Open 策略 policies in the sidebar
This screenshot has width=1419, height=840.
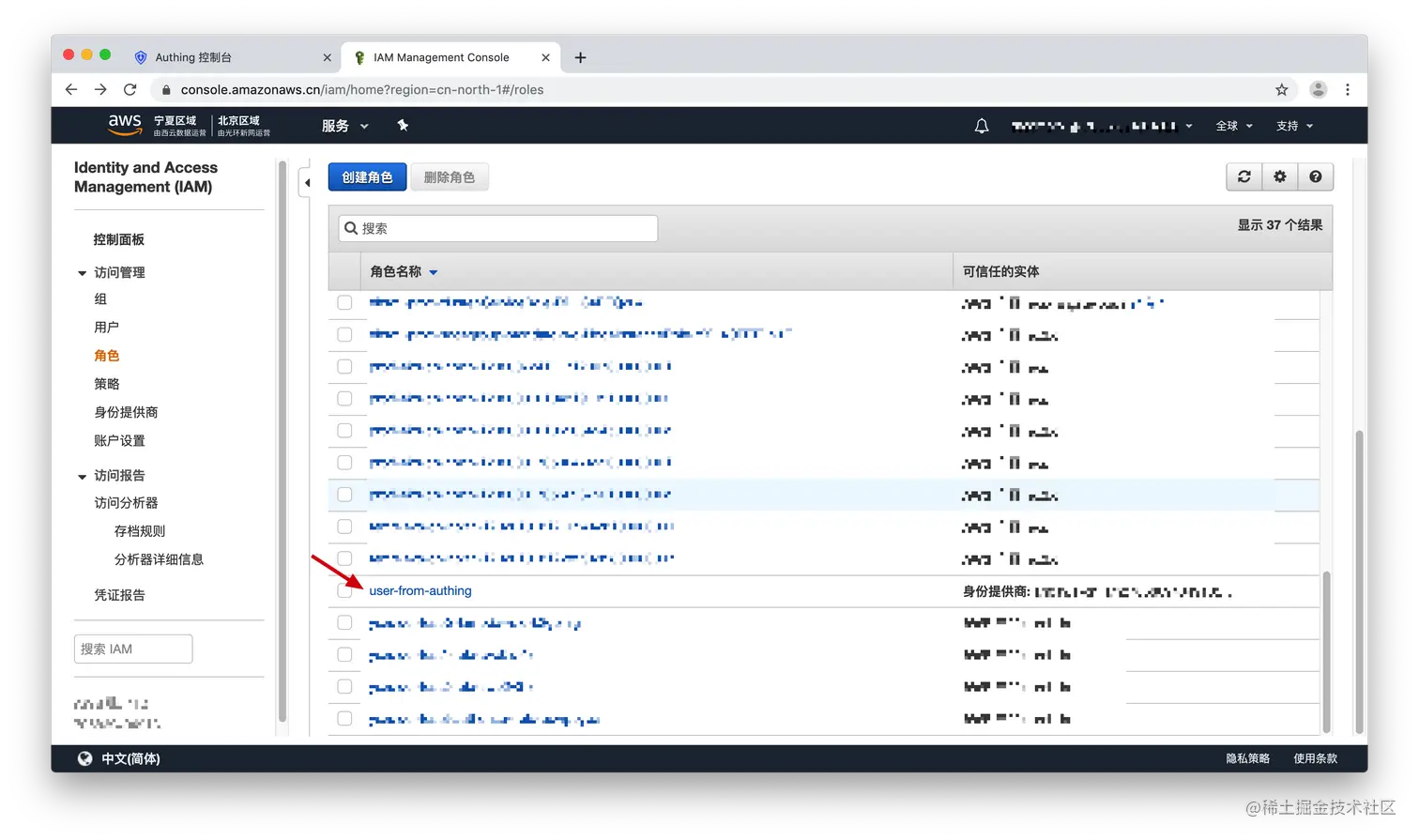[x=106, y=384]
